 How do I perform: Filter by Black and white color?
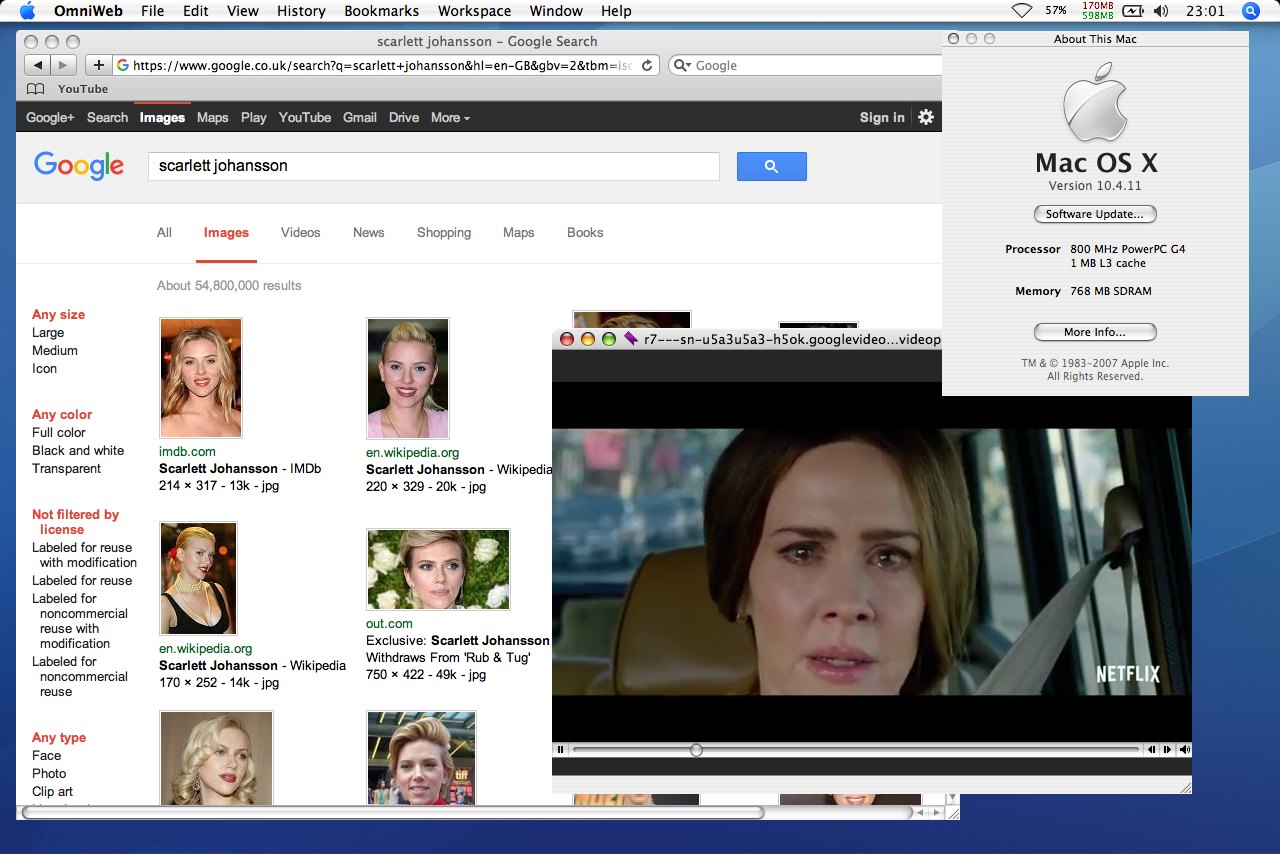click(78, 450)
